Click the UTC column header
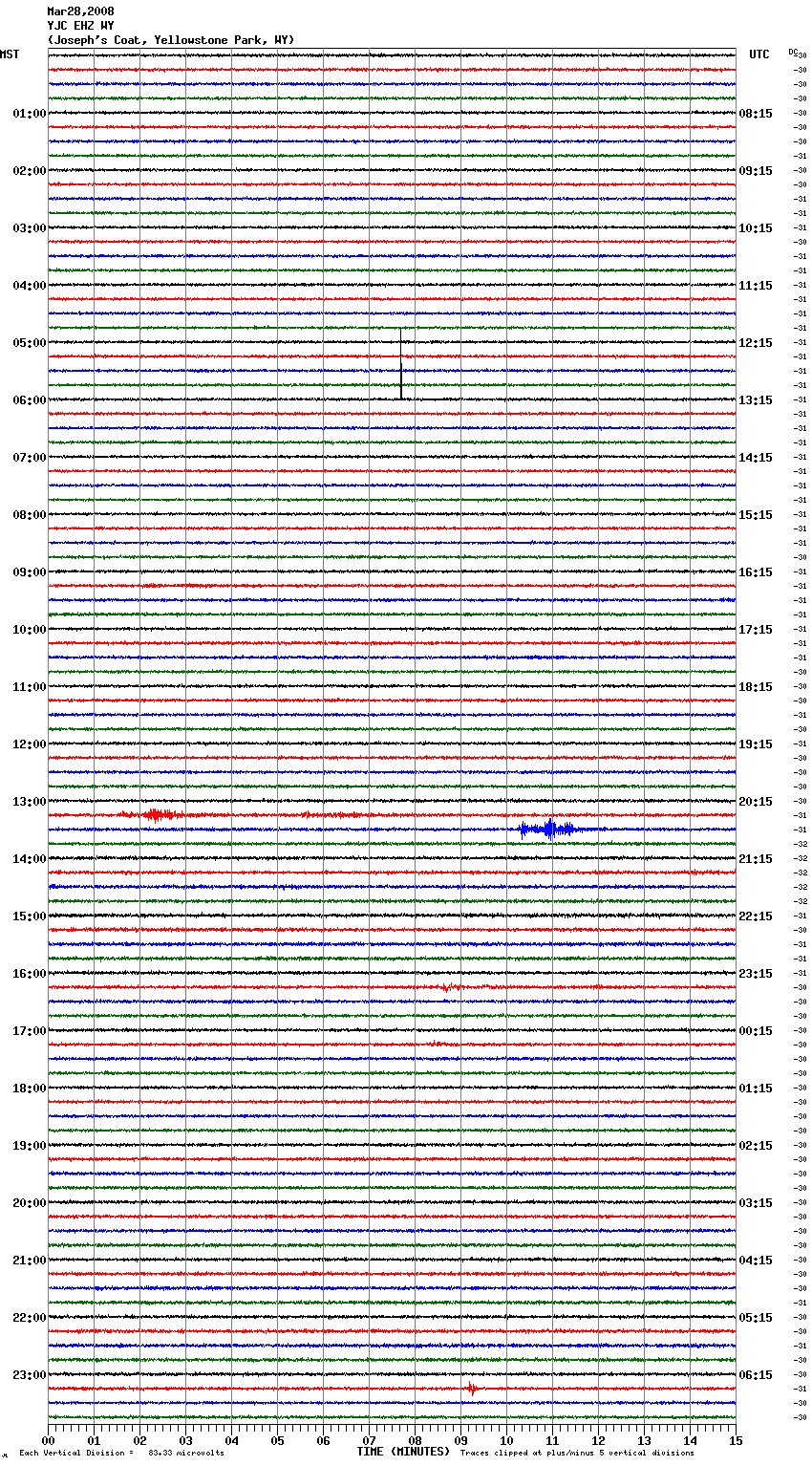812x1466 pixels. pyautogui.click(x=759, y=54)
